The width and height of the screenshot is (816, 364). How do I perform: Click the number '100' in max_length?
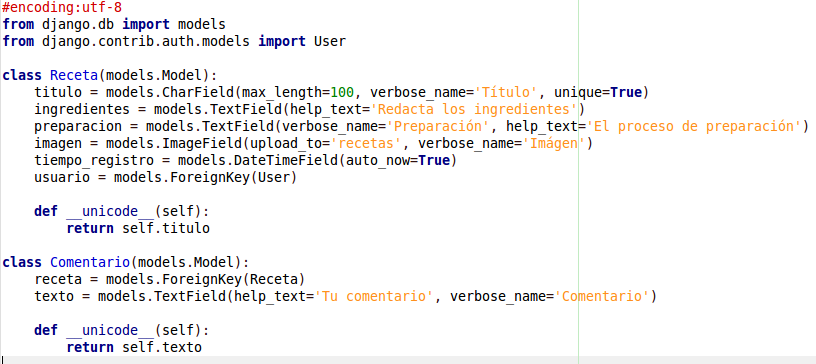(342, 93)
